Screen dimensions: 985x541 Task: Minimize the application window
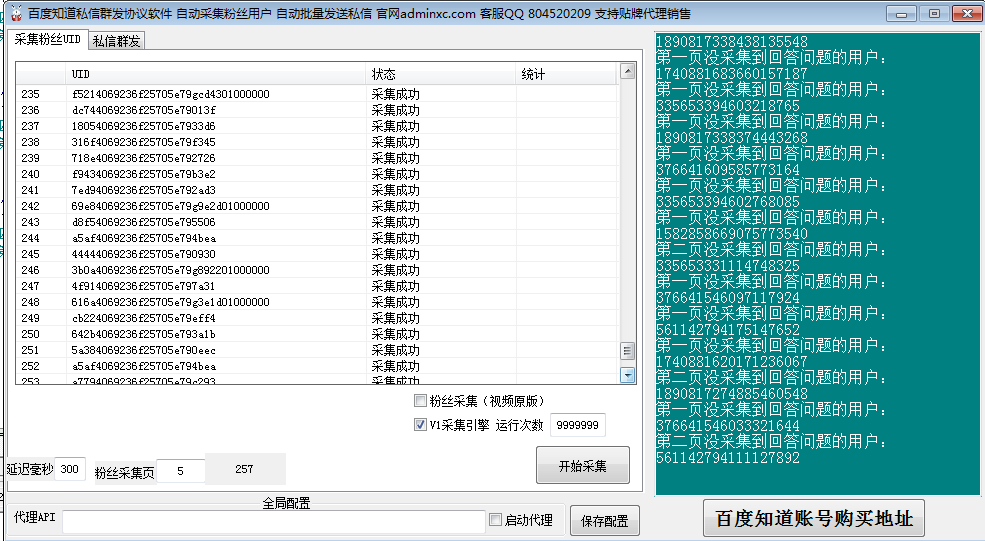[x=902, y=13]
